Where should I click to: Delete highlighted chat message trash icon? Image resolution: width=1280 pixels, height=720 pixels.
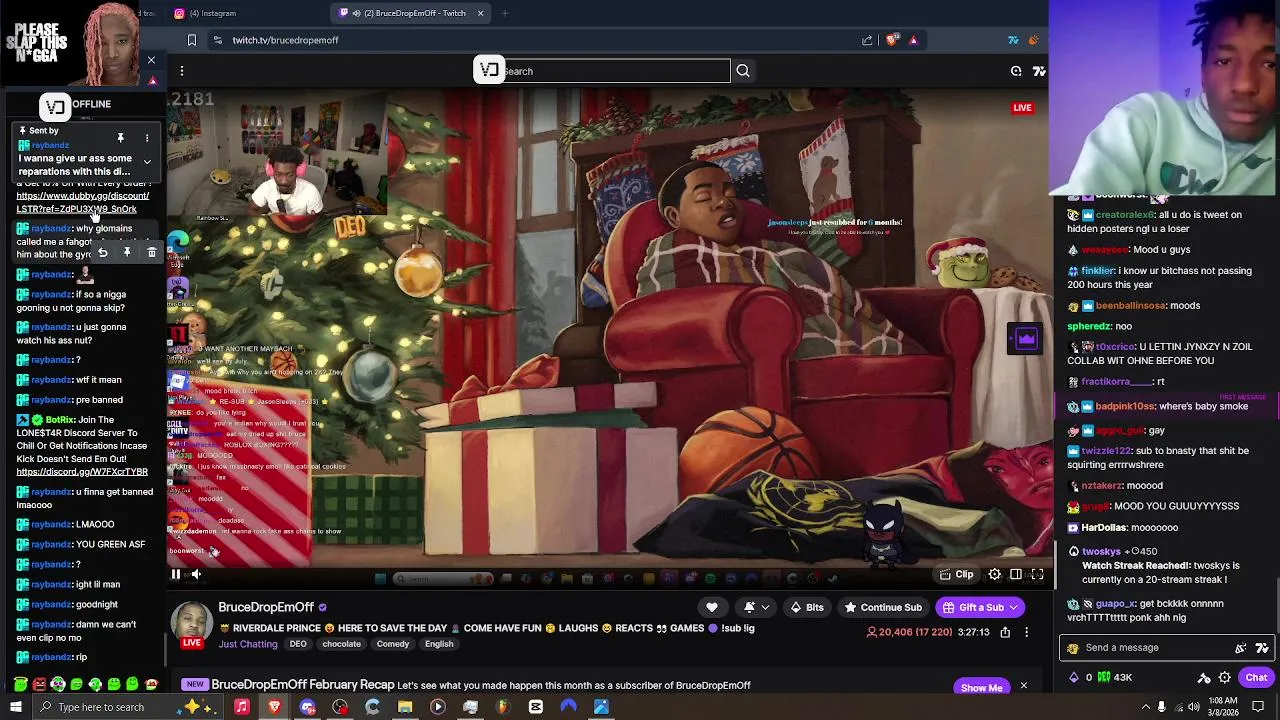[x=151, y=253]
